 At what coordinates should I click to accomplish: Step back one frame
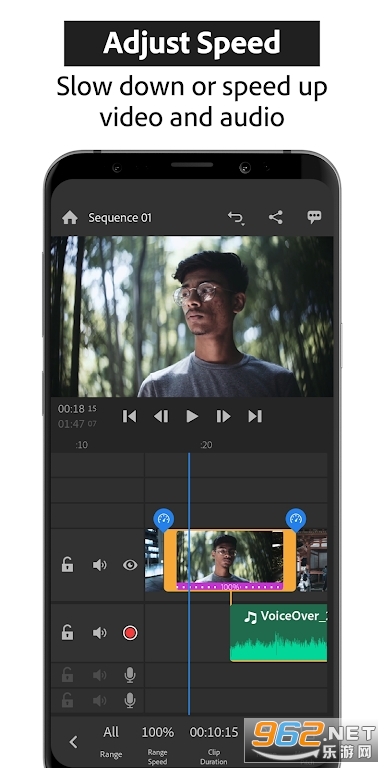161,416
